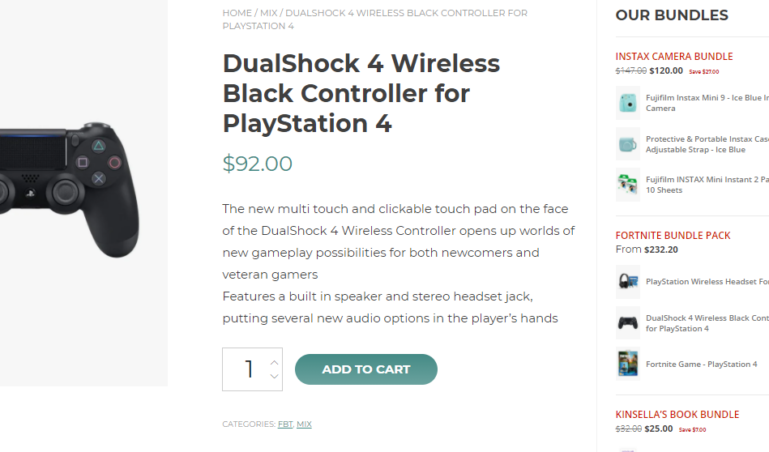Click the Instax Mini 9 camera thumbnail
The image size is (769, 452).
(628, 103)
